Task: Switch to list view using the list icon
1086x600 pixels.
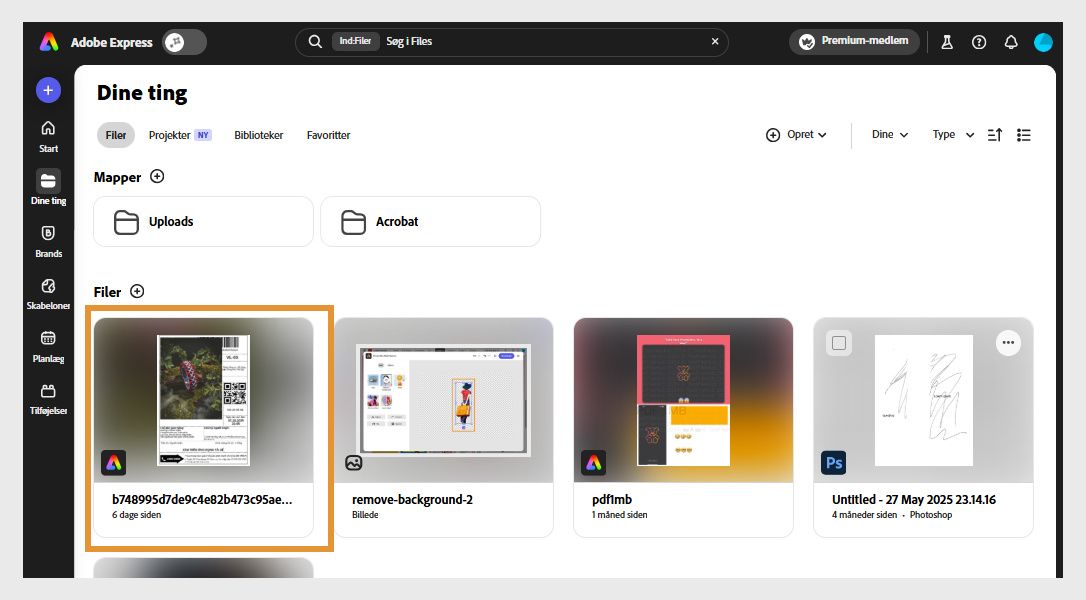Action: 1023,134
